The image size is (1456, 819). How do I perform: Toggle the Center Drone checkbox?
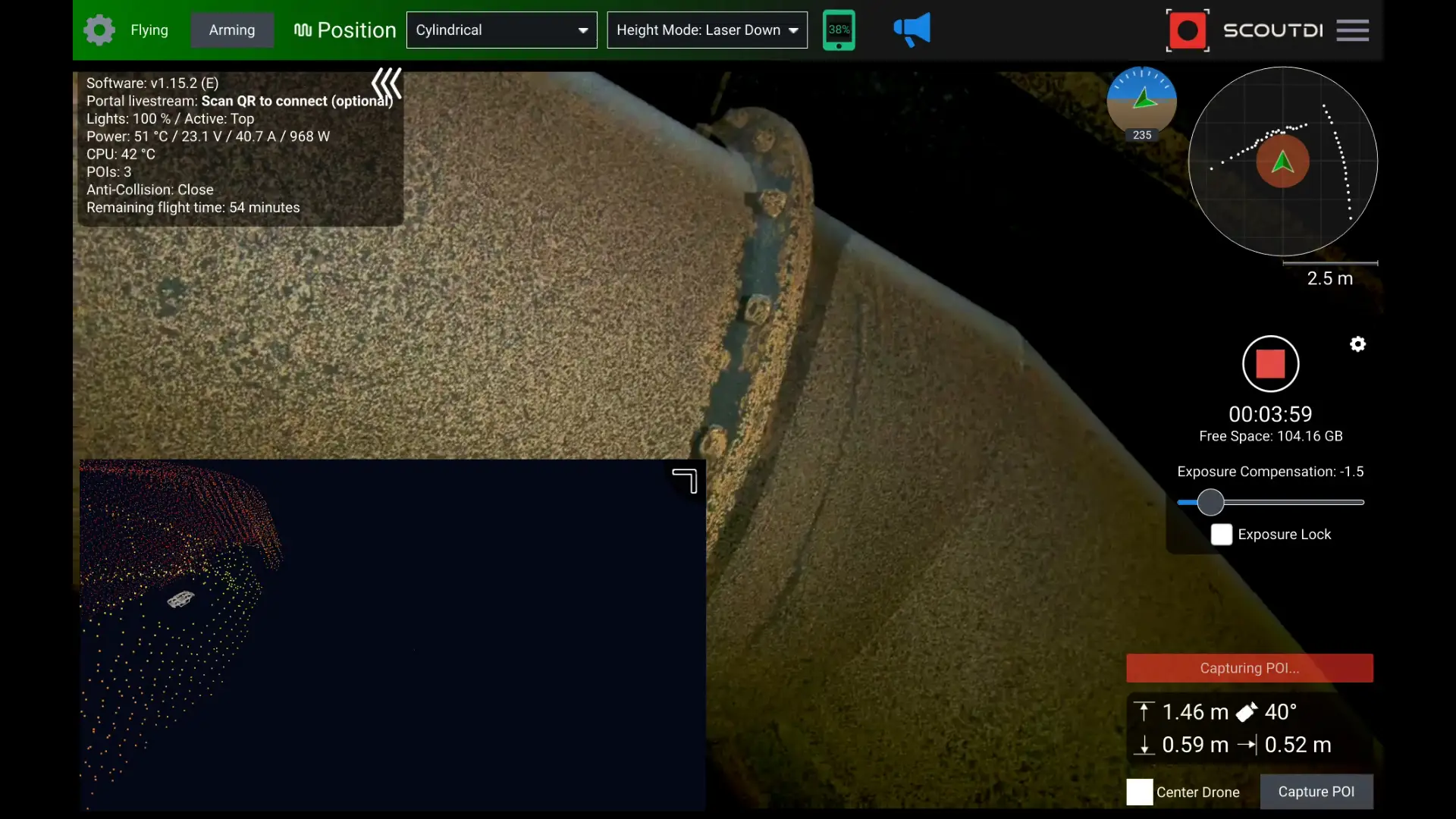coord(1139,792)
